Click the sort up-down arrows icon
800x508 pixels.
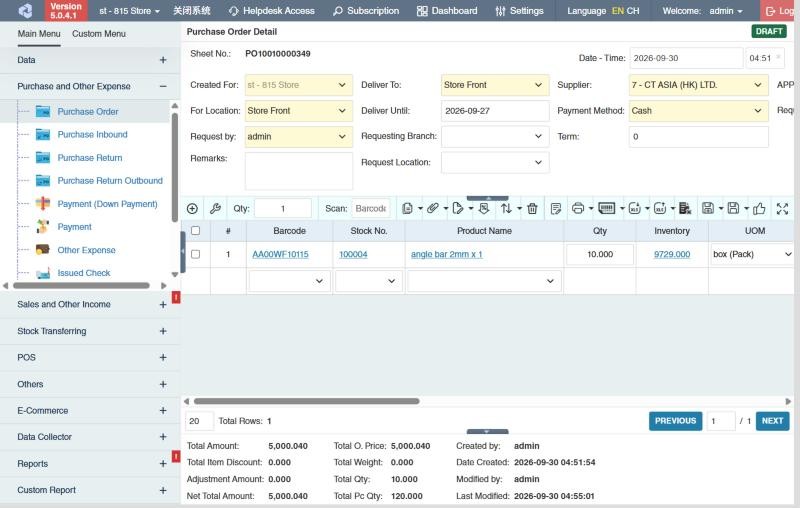coord(506,208)
